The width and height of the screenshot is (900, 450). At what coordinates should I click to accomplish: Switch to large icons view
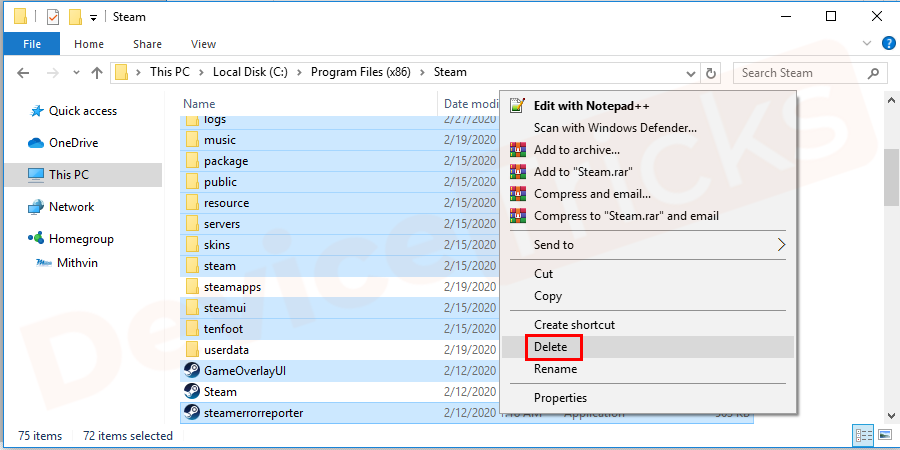[885, 435]
